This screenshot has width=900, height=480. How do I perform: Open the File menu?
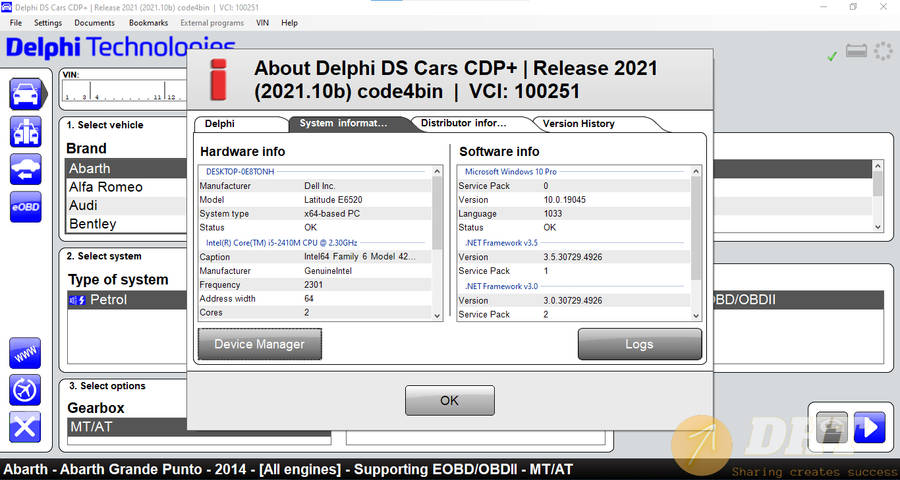[x=15, y=23]
